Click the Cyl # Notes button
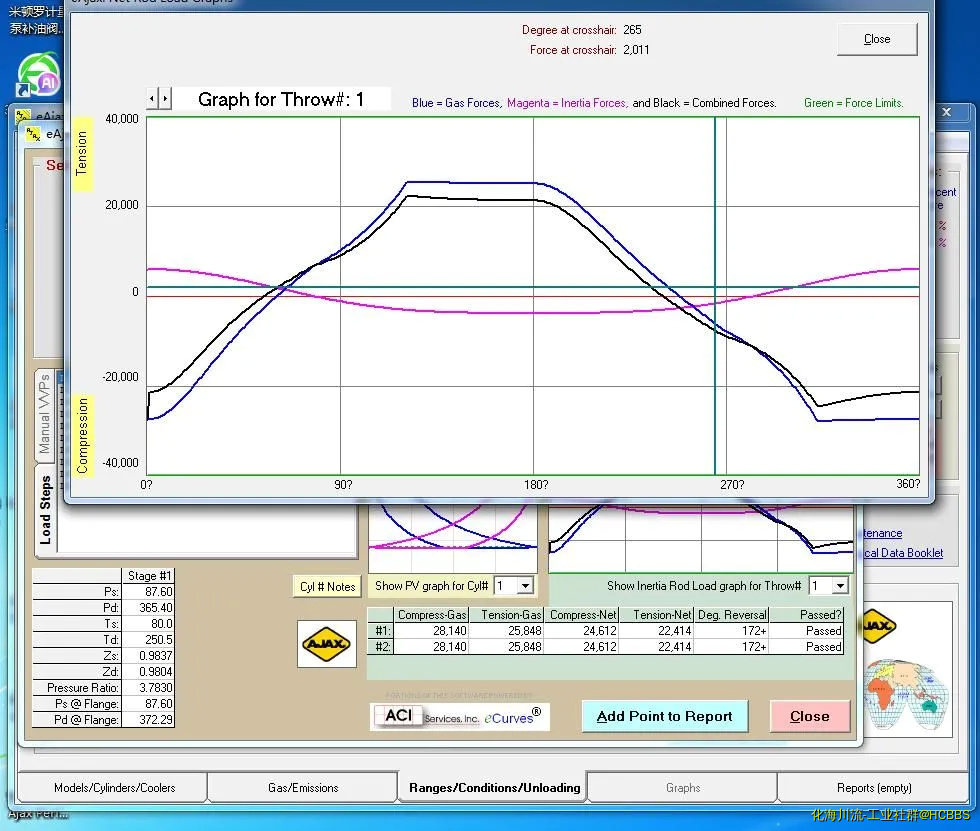The height and width of the screenshot is (831, 980). click(327, 587)
